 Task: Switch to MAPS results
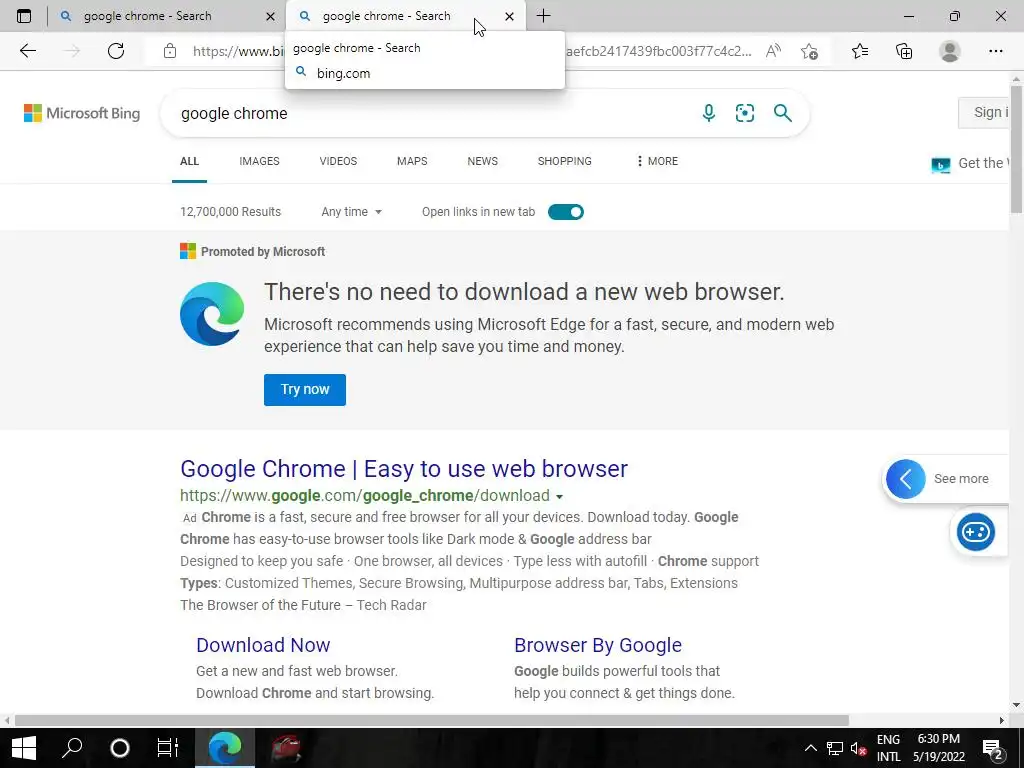click(412, 161)
